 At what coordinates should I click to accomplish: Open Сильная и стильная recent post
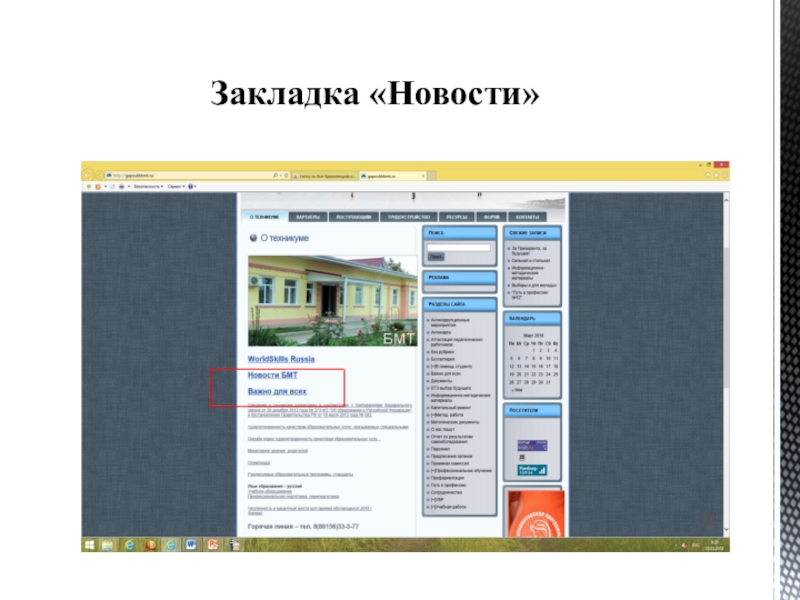pyautogui.click(x=531, y=260)
